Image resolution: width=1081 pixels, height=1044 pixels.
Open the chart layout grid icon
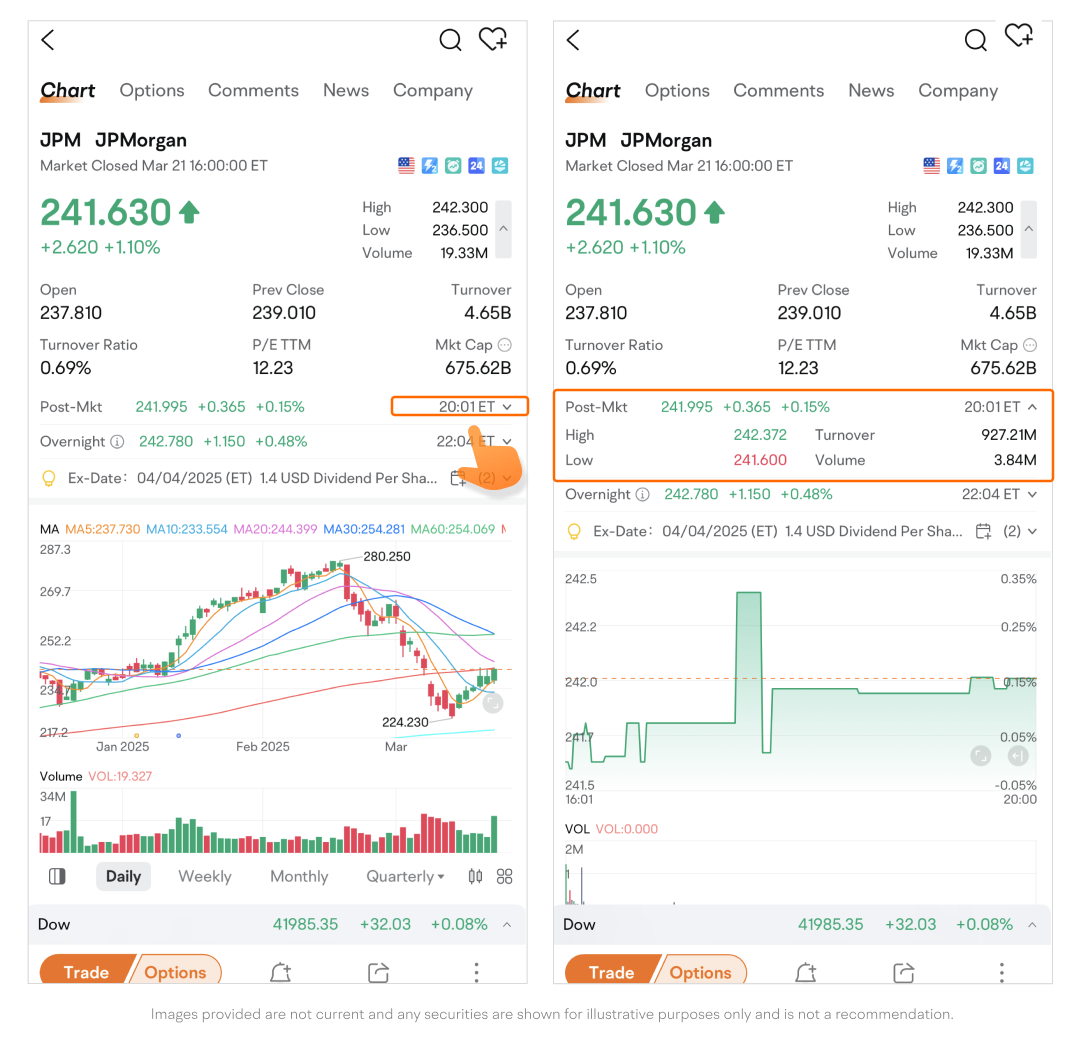click(x=504, y=876)
